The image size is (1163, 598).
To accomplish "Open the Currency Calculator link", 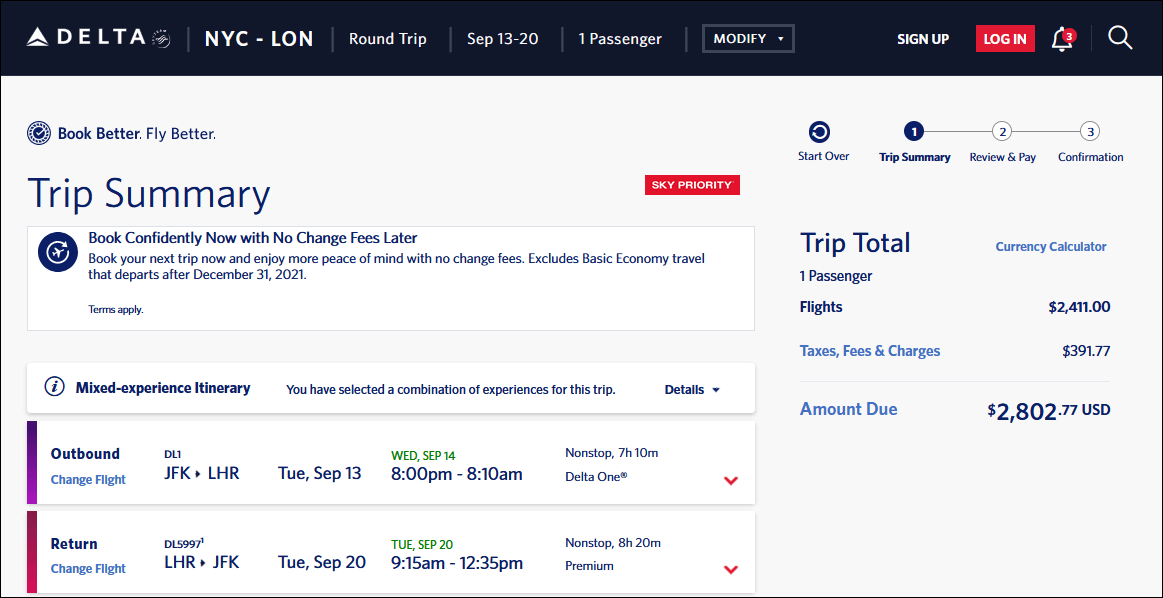I will coord(1050,246).
